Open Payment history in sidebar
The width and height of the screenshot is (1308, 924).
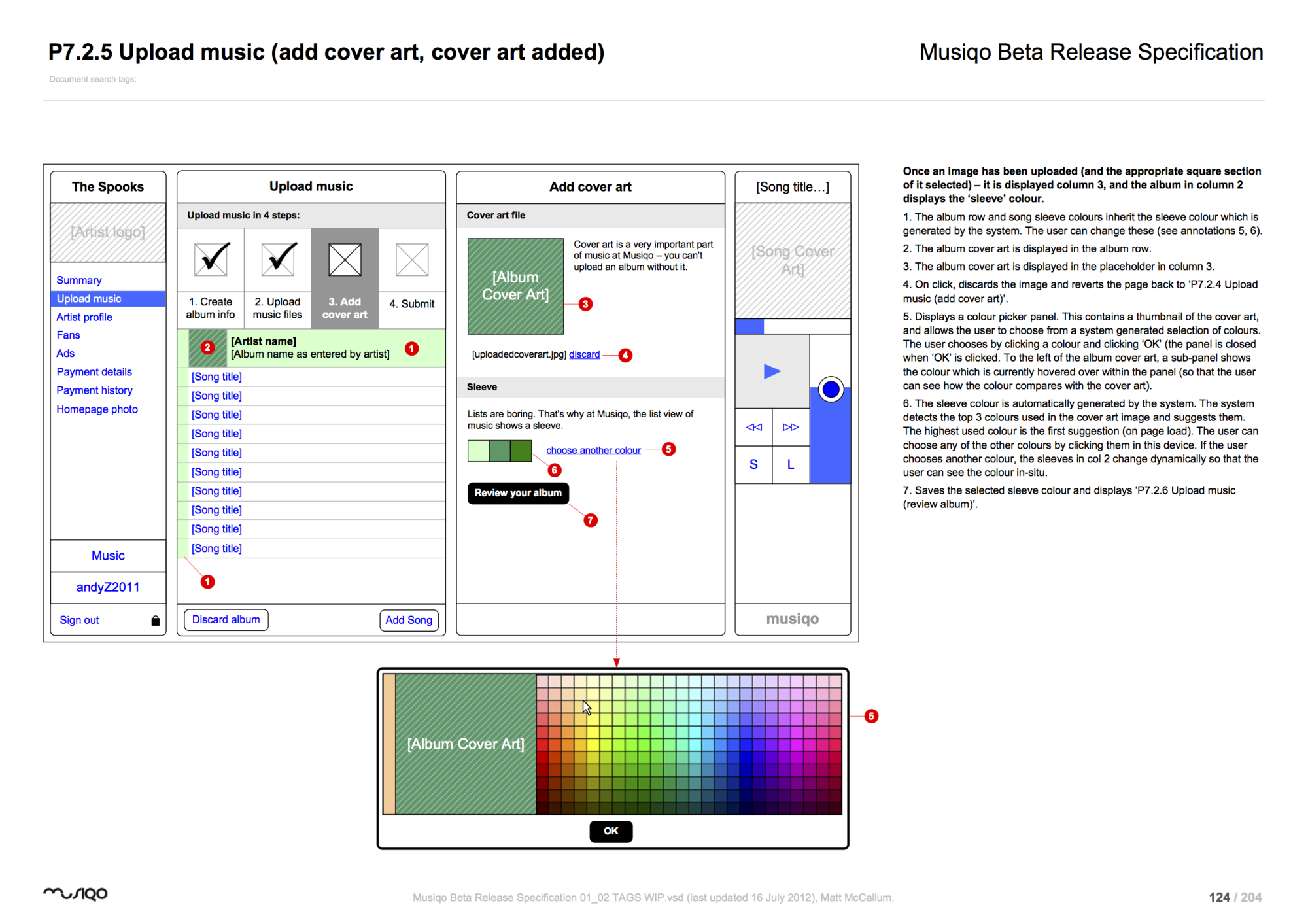tap(94, 390)
